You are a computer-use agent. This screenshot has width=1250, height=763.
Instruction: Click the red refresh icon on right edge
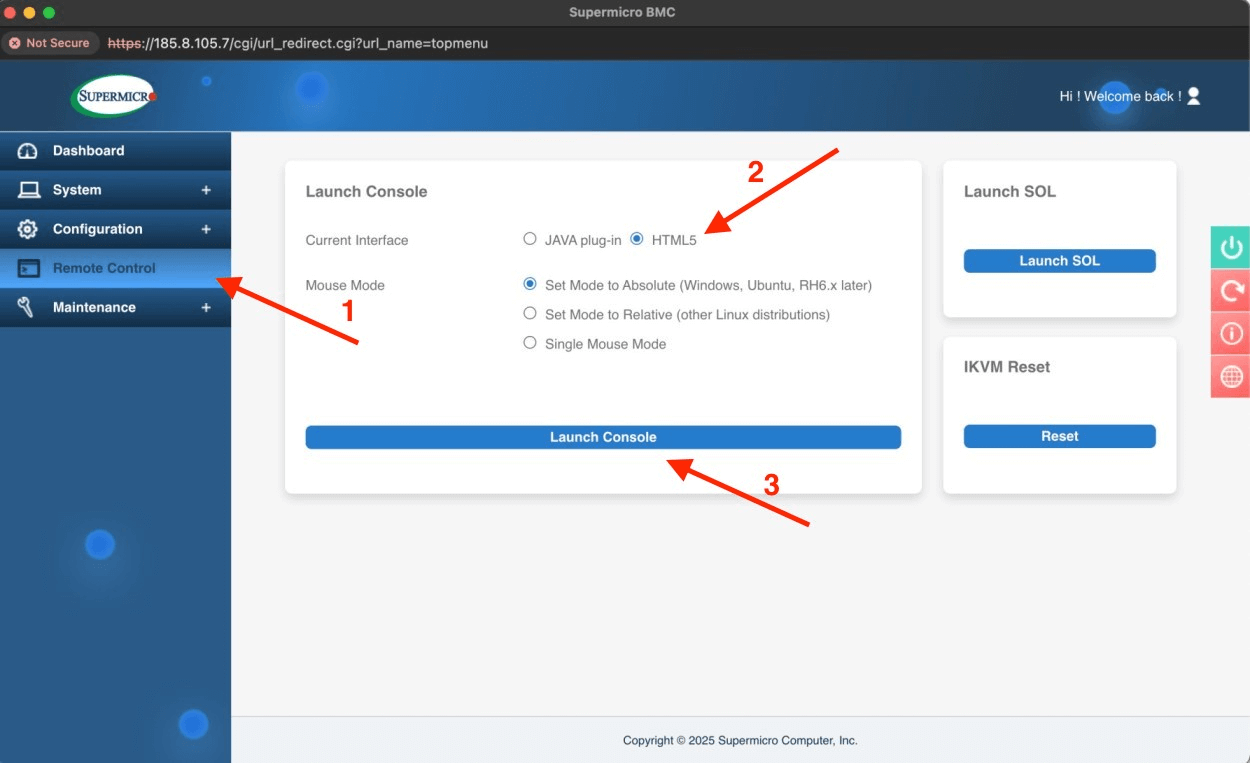(x=1231, y=290)
